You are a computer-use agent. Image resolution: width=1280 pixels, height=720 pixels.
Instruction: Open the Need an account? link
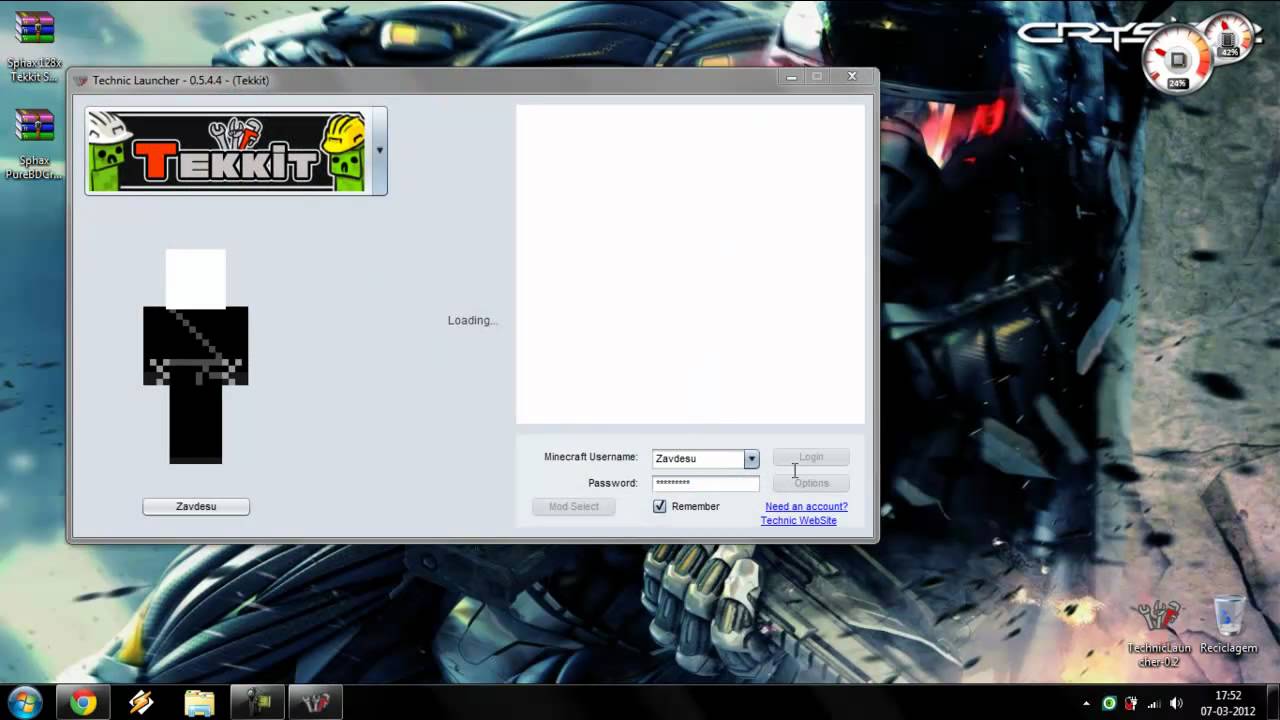point(806,507)
